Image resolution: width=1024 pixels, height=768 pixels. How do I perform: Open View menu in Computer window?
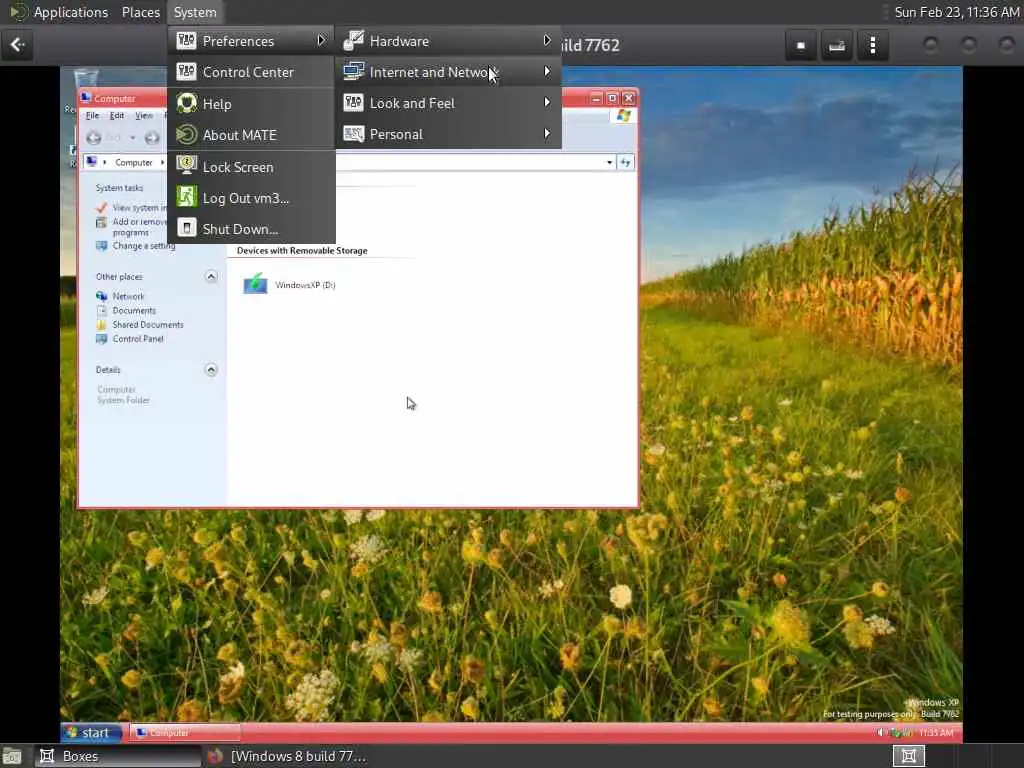coord(144,116)
